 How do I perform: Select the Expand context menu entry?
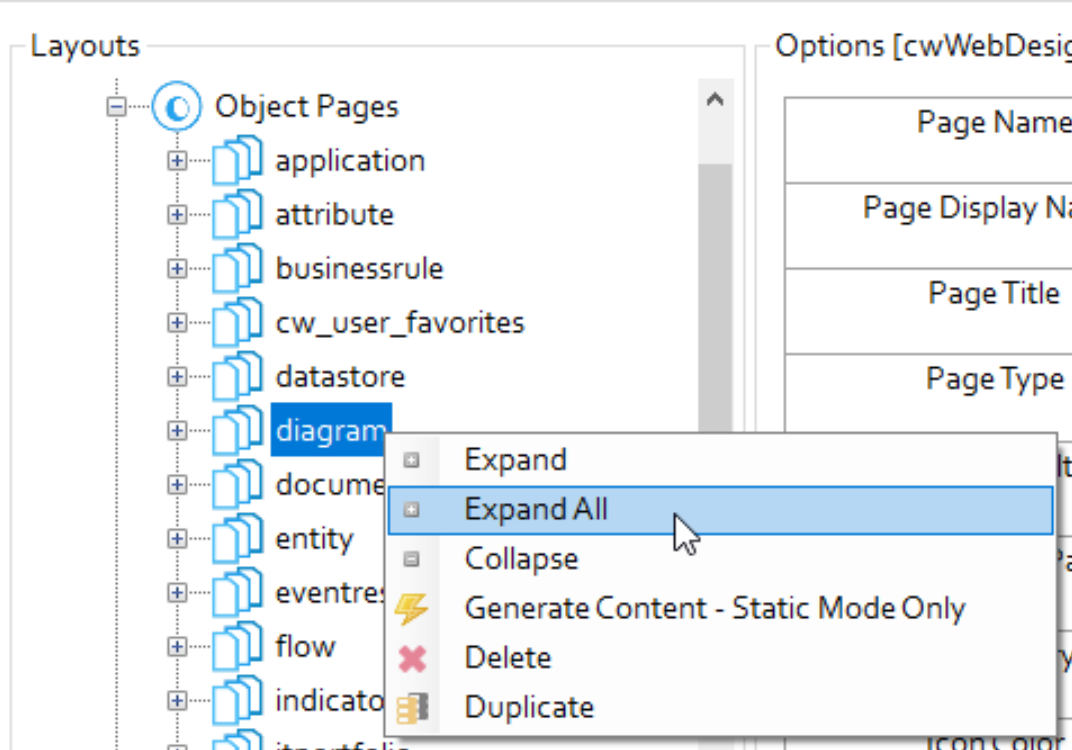tap(515, 460)
